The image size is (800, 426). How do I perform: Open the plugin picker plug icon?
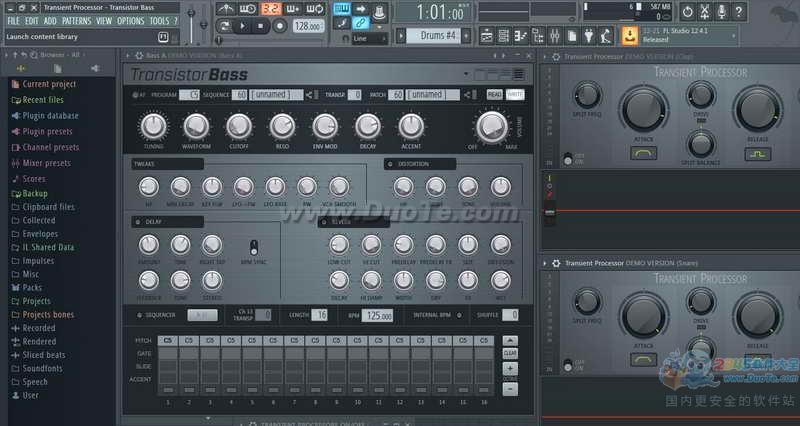pos(589,36)
